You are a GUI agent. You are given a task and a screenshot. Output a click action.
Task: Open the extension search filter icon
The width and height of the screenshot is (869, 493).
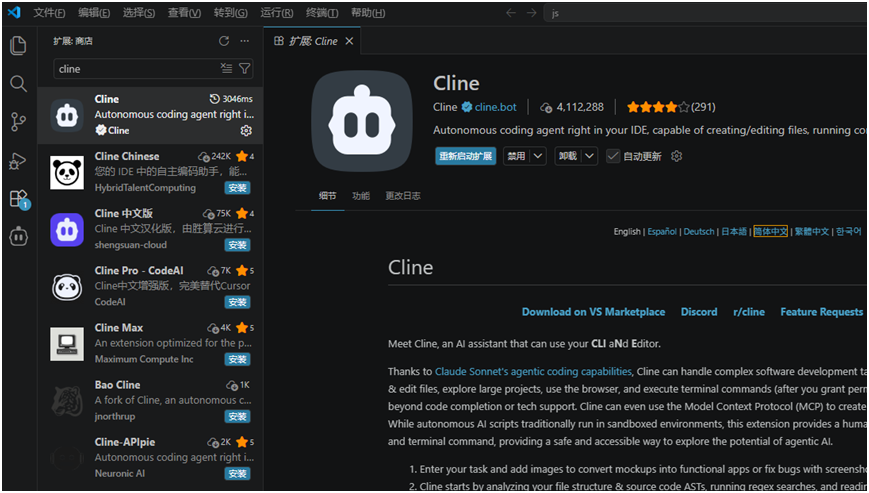(x=244, y=68)
